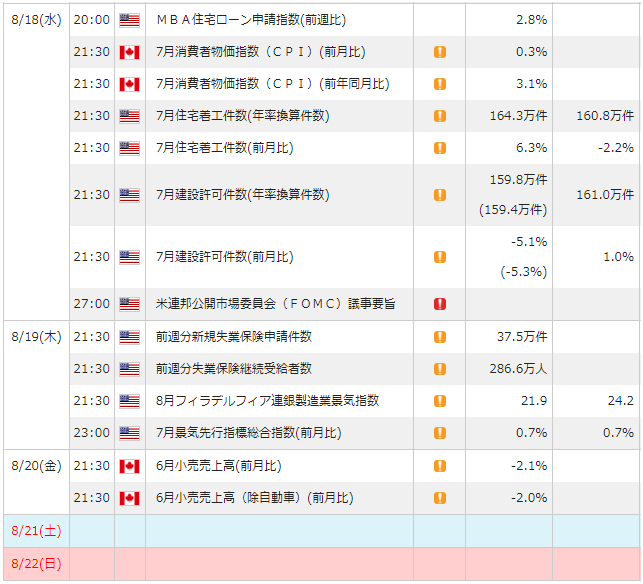Viewport: 643px width, 584px height.
Task: Select the text 7月住宅着工件数(年率換算件数)
Action: pyautogui.click(x=243, y=116)
